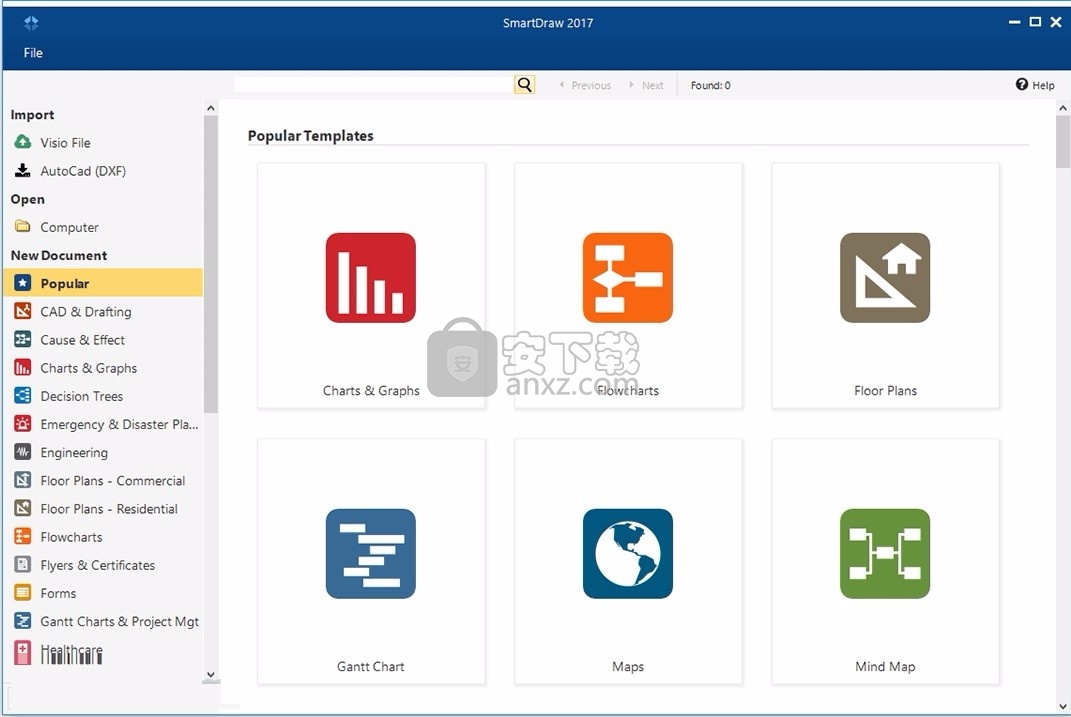Click the Popular star icon

point(23,283)
